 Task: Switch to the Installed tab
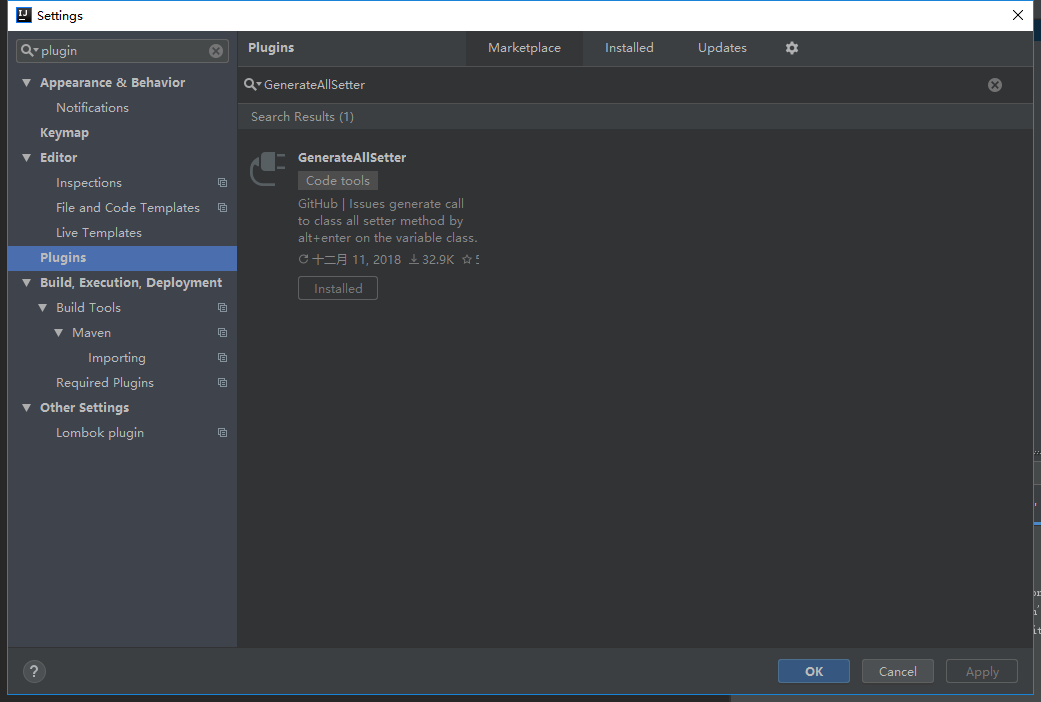(x=629, y=48)
